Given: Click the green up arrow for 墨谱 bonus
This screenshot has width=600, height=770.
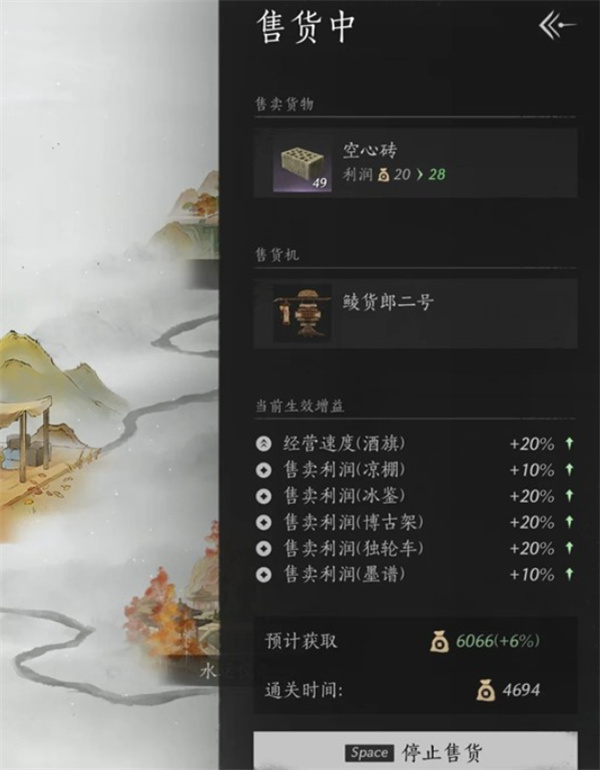Looking at the screenshot, I should point(569,574).
